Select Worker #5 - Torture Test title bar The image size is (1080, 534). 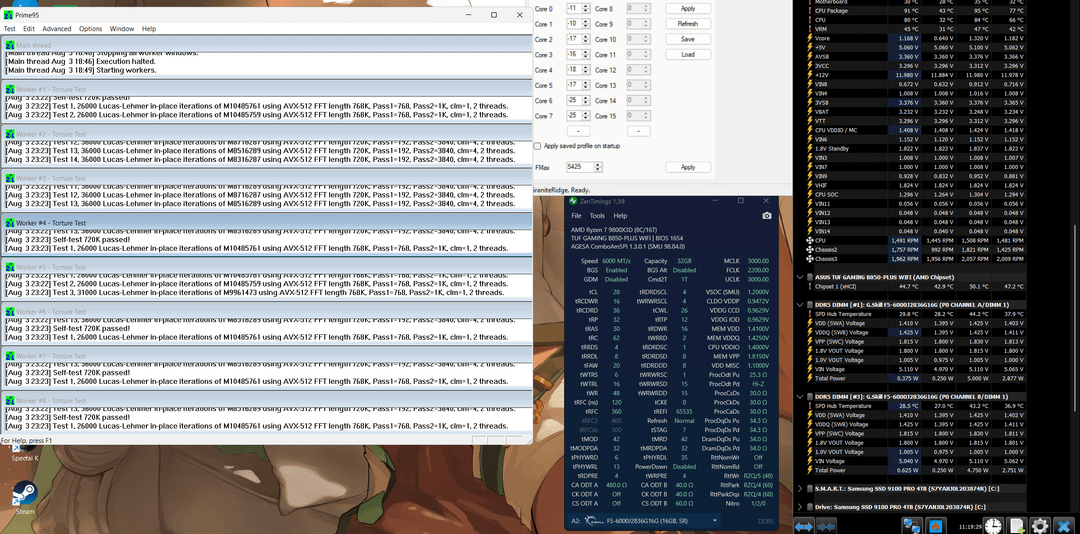[x=267, y=267]
